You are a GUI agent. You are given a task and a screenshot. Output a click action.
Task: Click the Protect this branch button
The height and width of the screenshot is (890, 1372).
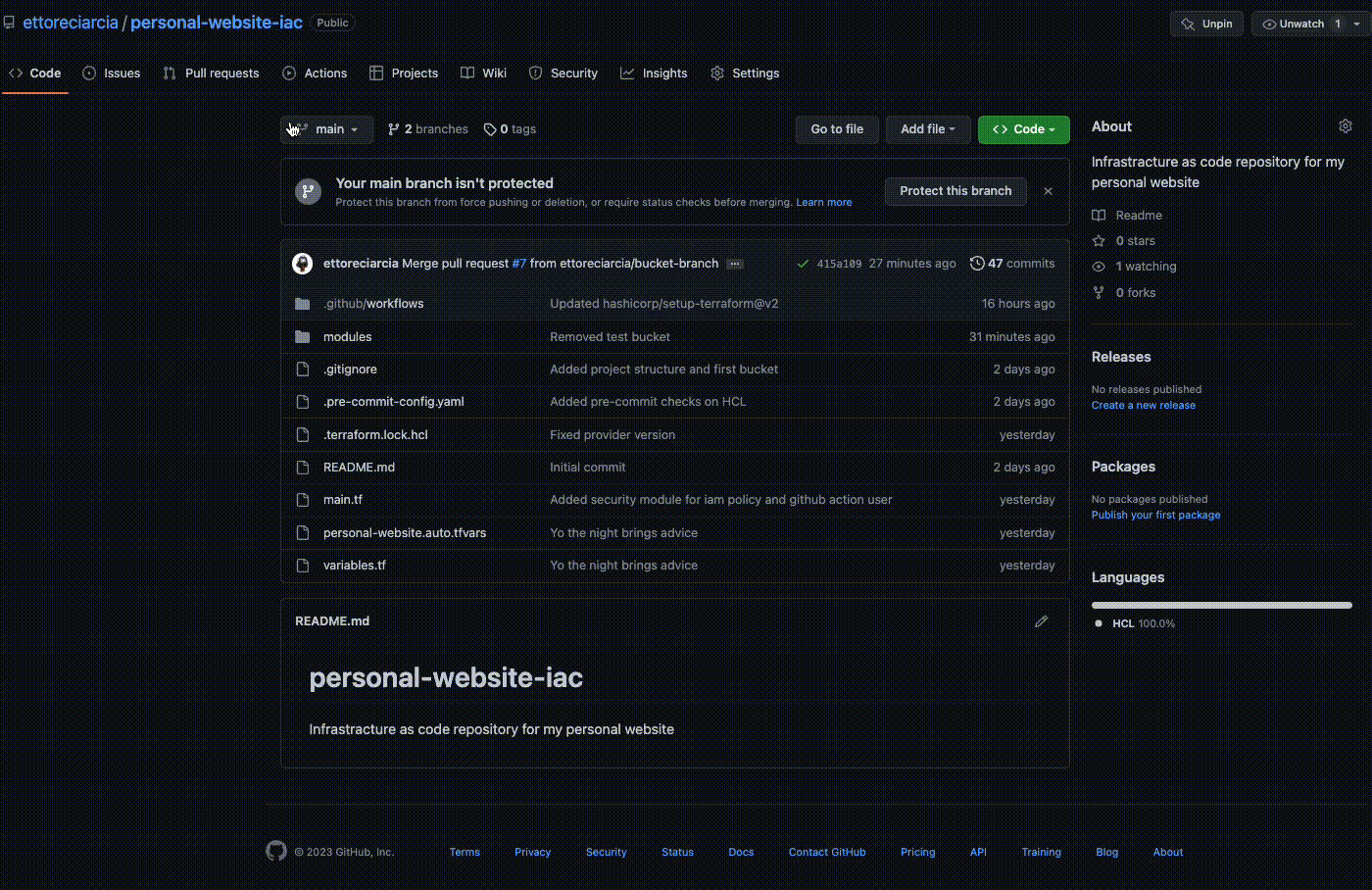(x=955, y=191)
